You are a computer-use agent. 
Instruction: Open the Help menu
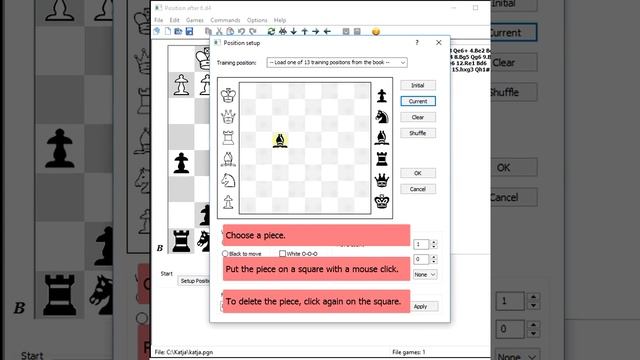(280, 20)
